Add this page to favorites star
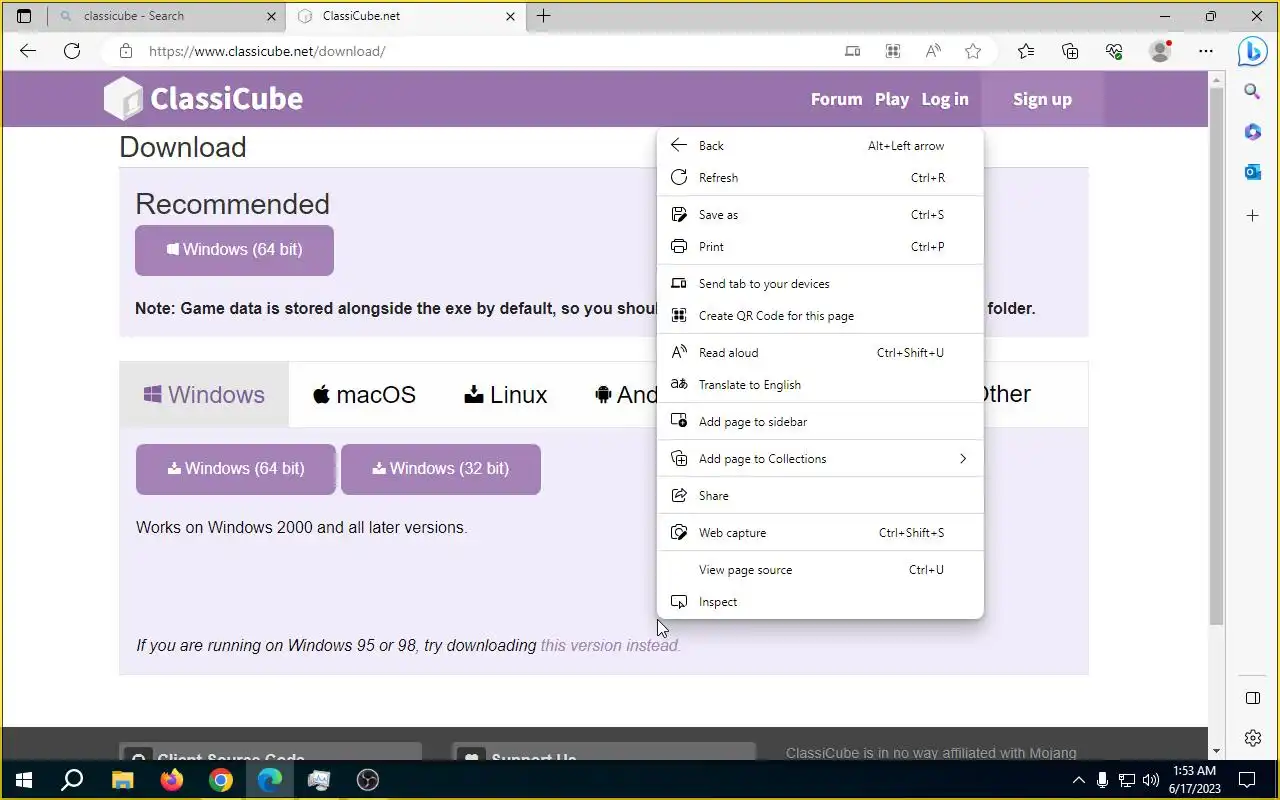This screenshot has width=1280, height=800. 973,51
